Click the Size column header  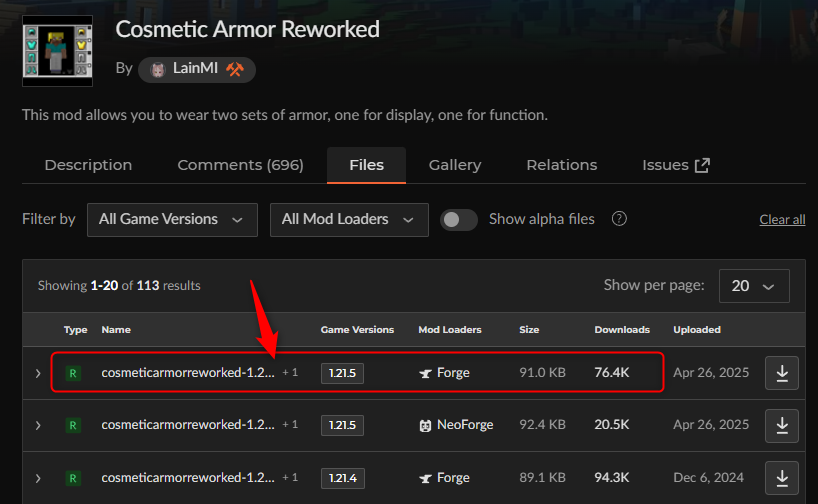tap(529, 330)
